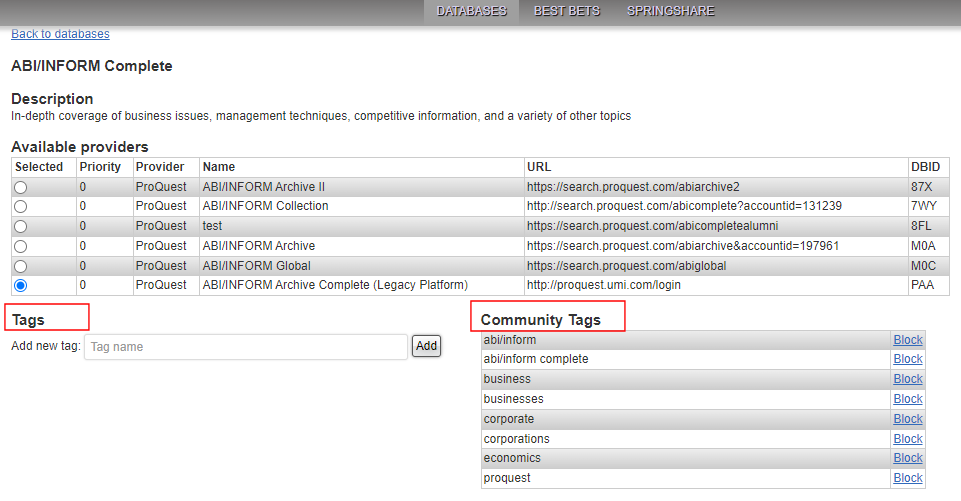Click the abiarchive2 URL cell
The height and width of the screenshot is (501, 961).
click(716, 187)
